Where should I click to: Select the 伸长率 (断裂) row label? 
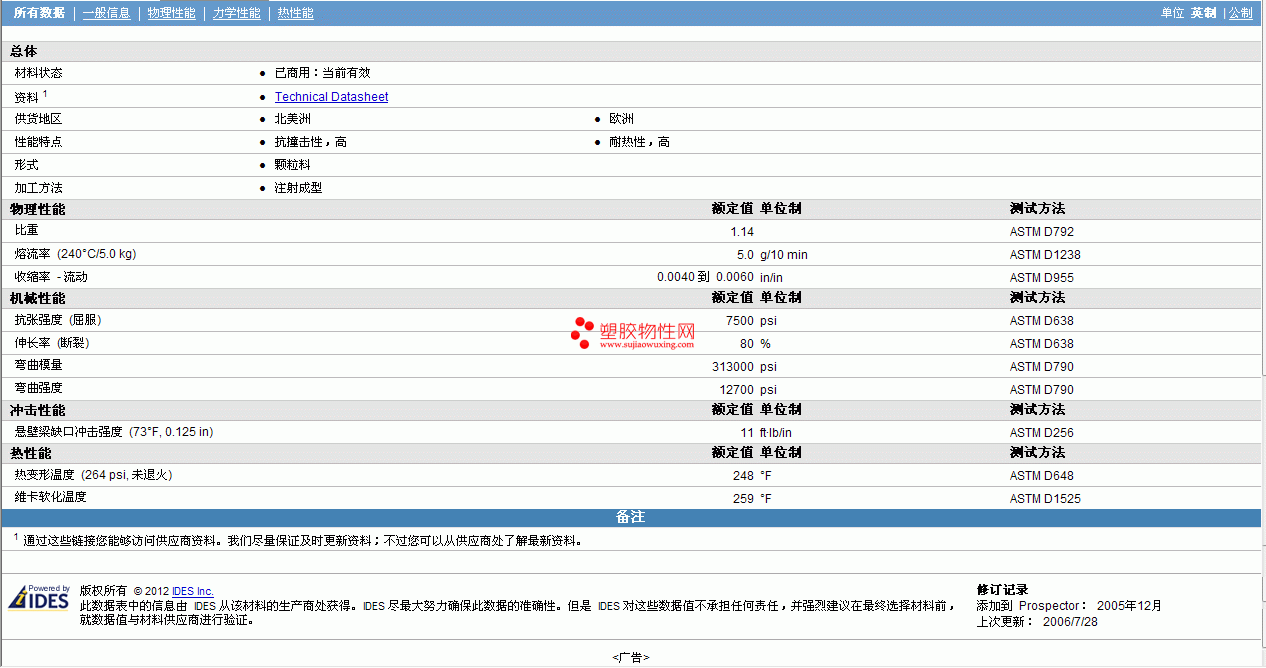[52, 343]
